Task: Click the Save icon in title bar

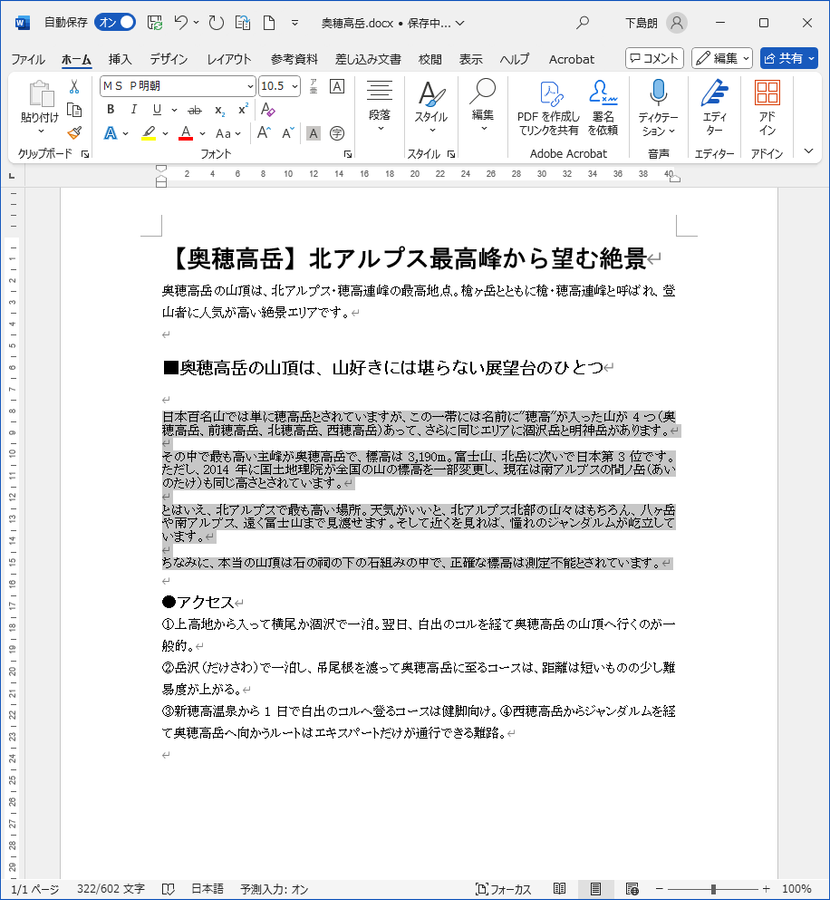Action: (x=154, y=23)
